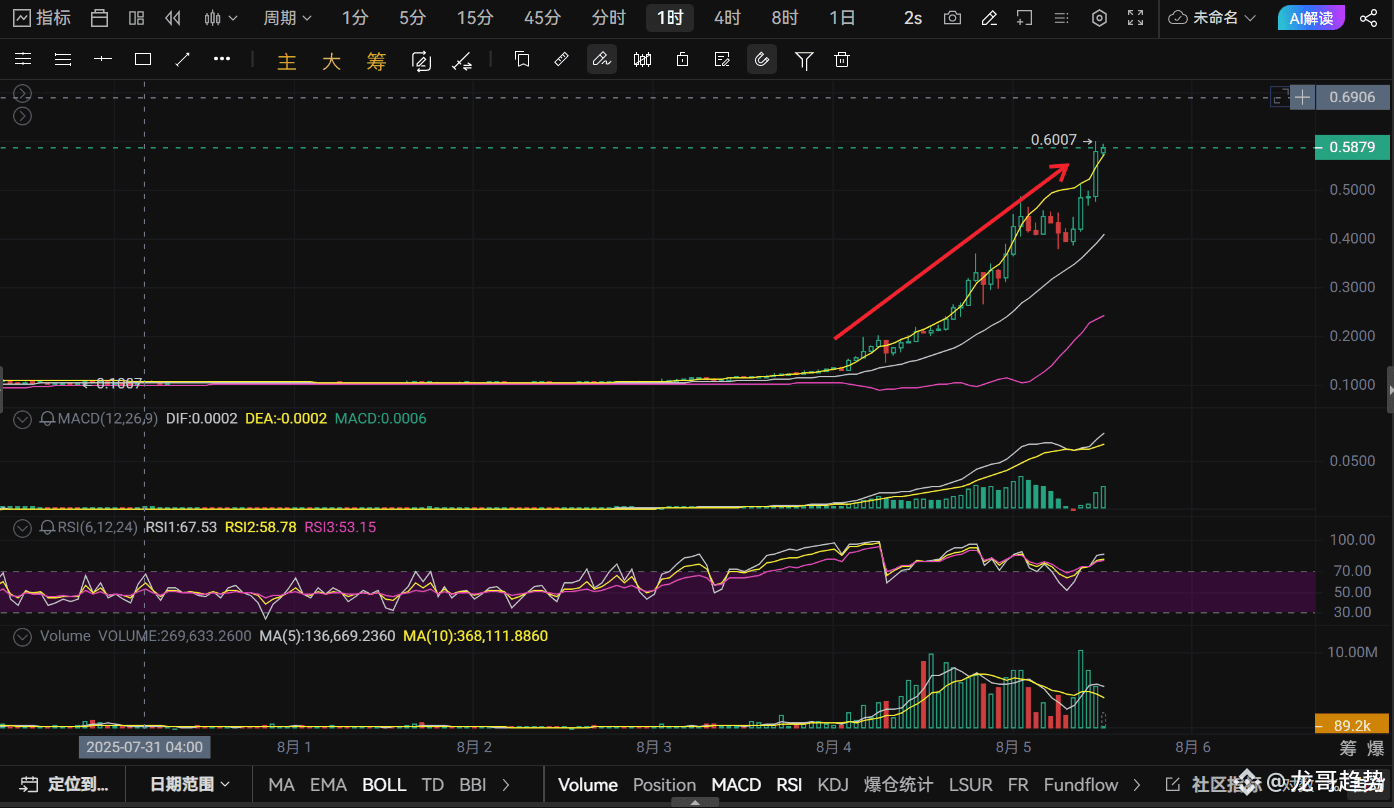Toggle the EMA main indicator
Screen dimensions: 1394x808
click(329, 785)
